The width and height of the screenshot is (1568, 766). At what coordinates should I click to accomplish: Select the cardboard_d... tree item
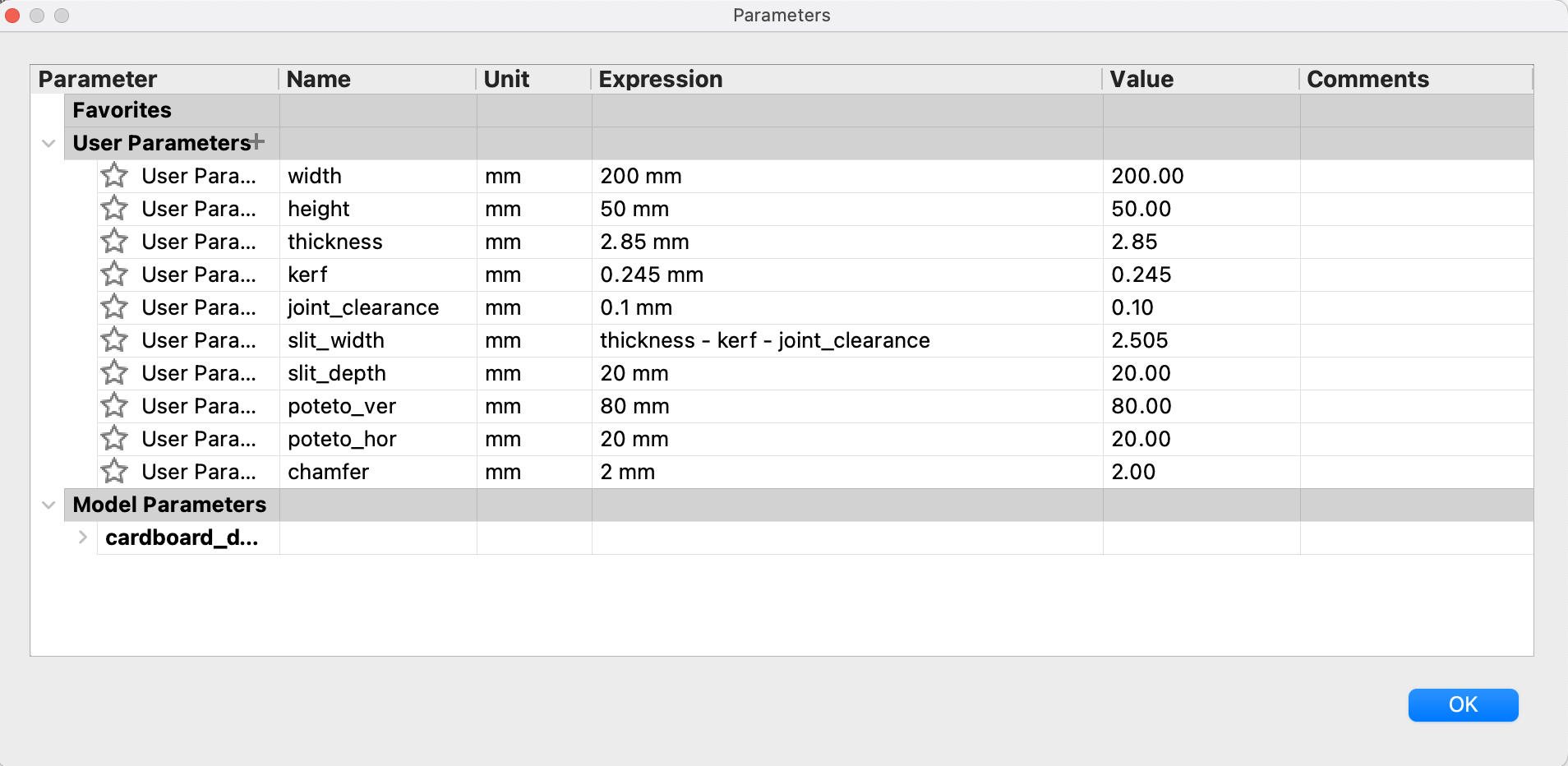click(182, 538)
